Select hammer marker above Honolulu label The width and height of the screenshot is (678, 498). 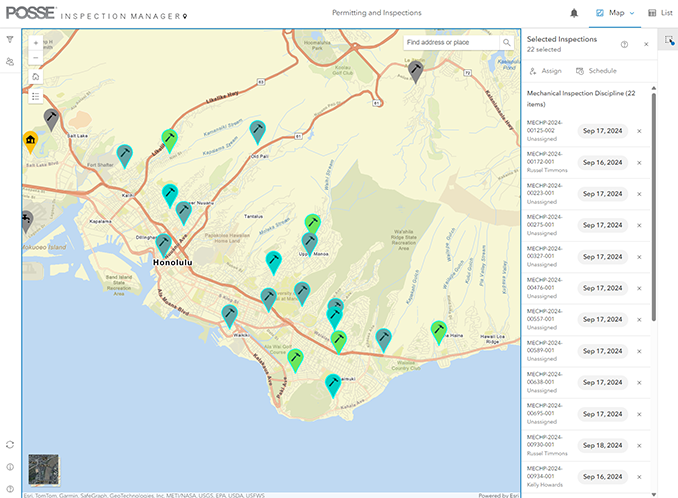click(x=163, y=245)
